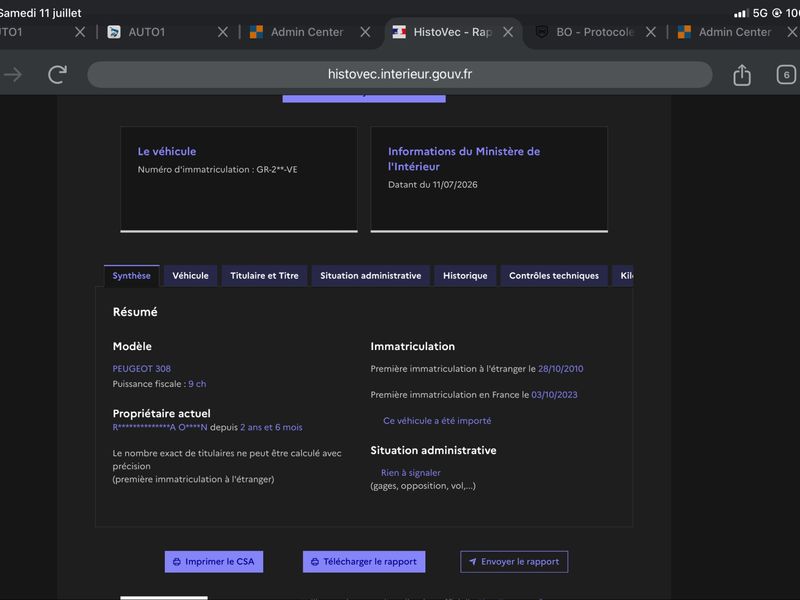
Task: Open the Contrôles techniques tab
Action: click(554, 276)
